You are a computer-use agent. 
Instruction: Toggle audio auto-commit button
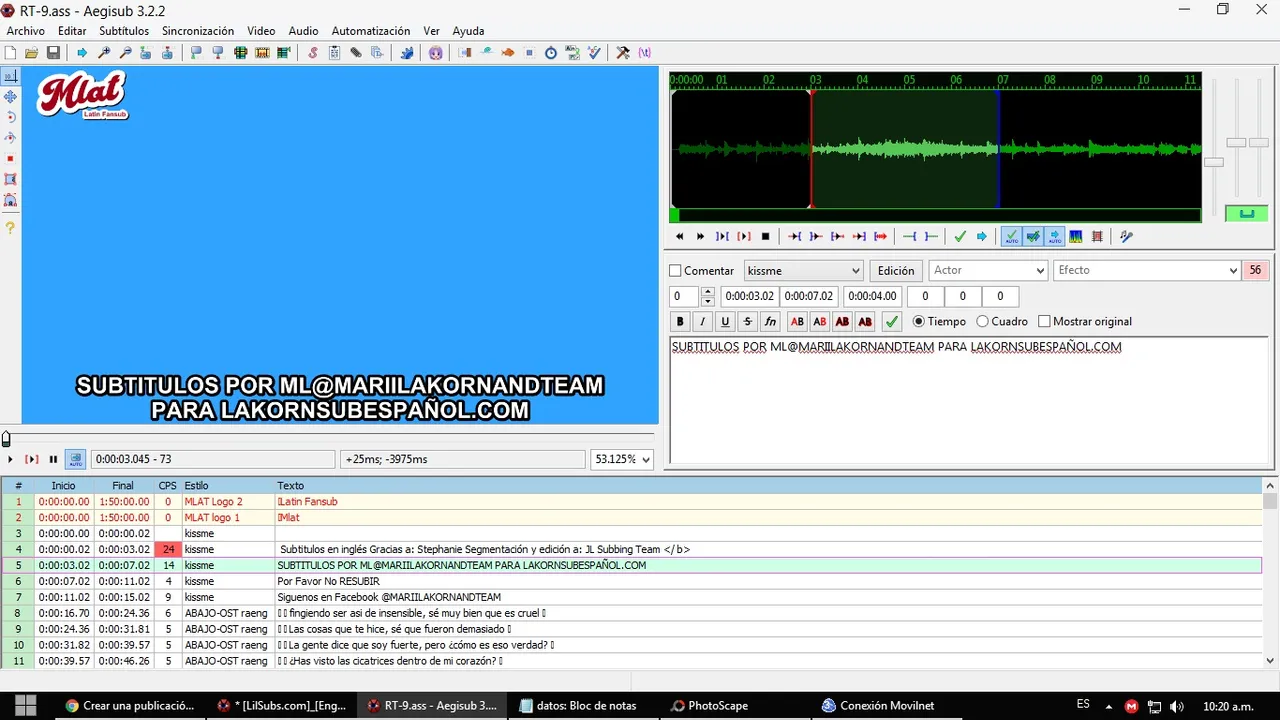(1010, 237)
